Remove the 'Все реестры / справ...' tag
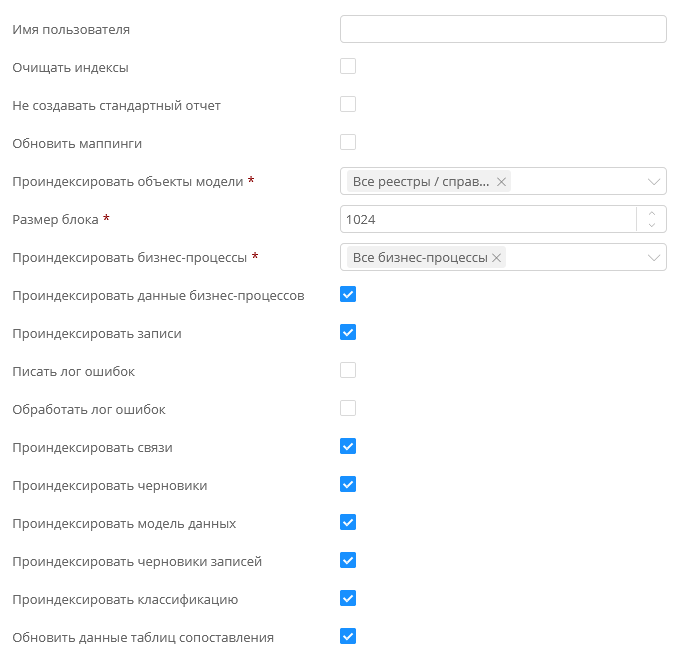The image size is (679, 666). click(x=501, y=182)
